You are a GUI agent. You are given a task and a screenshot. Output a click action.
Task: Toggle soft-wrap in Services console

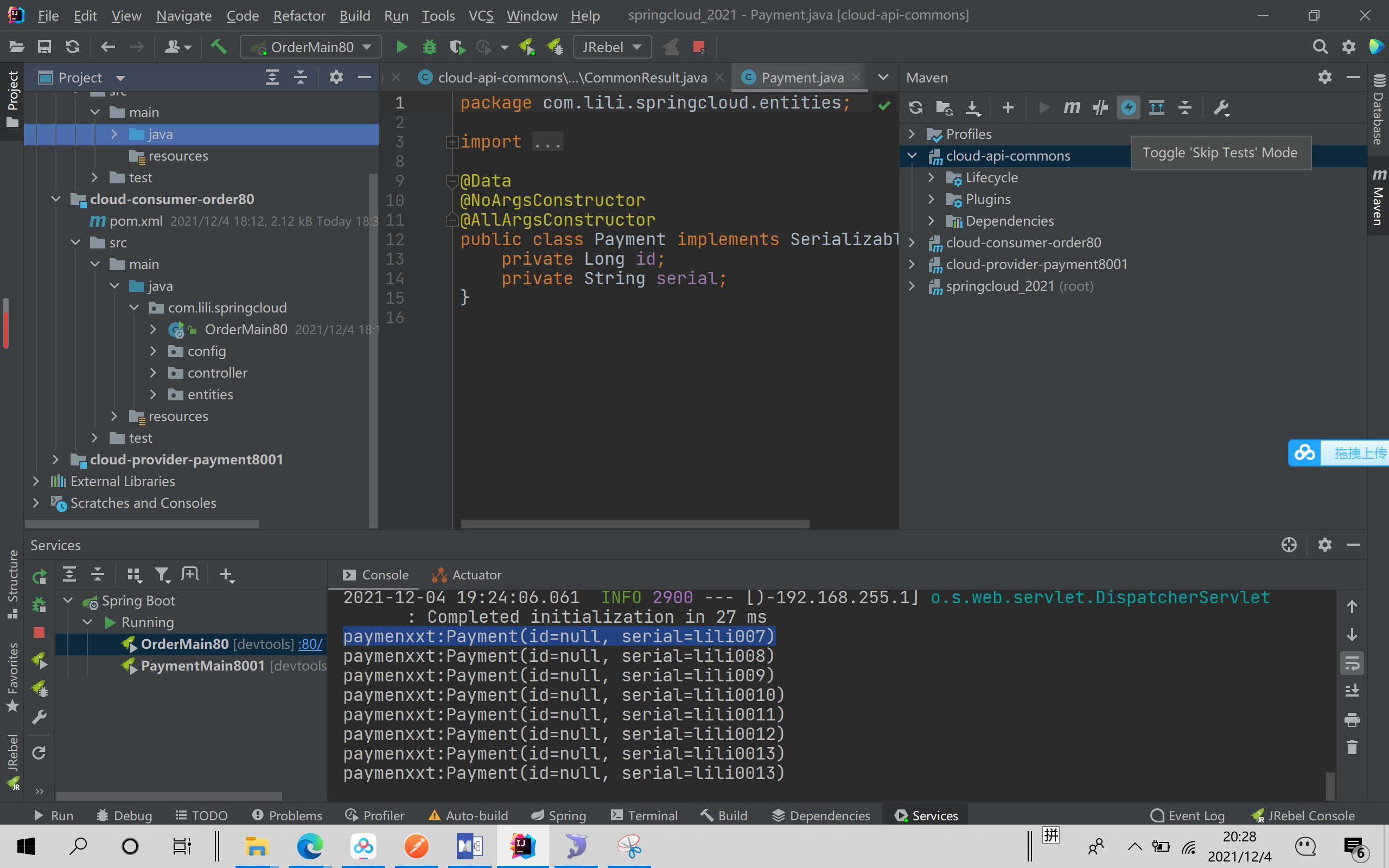(1352, 663)
